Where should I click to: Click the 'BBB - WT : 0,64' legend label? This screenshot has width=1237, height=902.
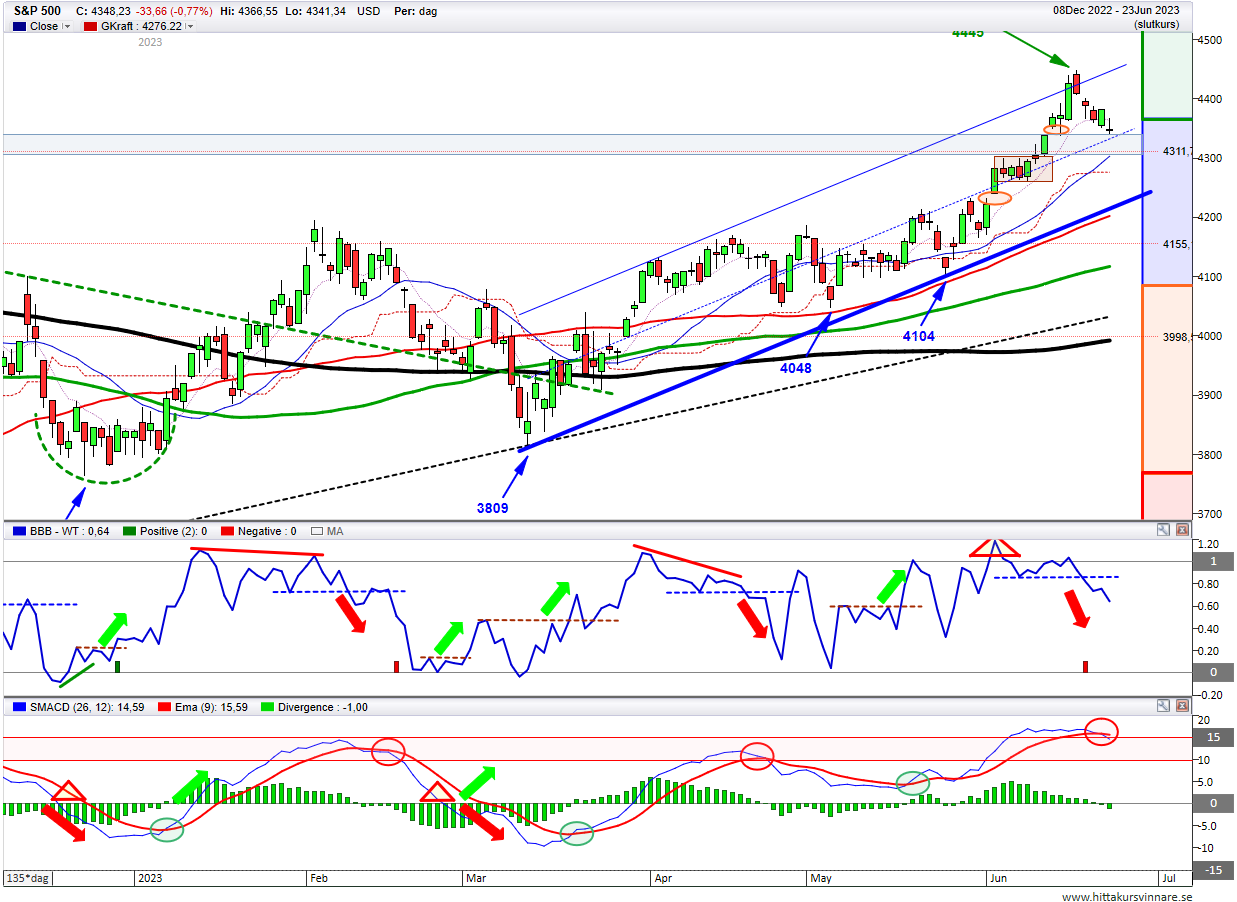point(69,531)
